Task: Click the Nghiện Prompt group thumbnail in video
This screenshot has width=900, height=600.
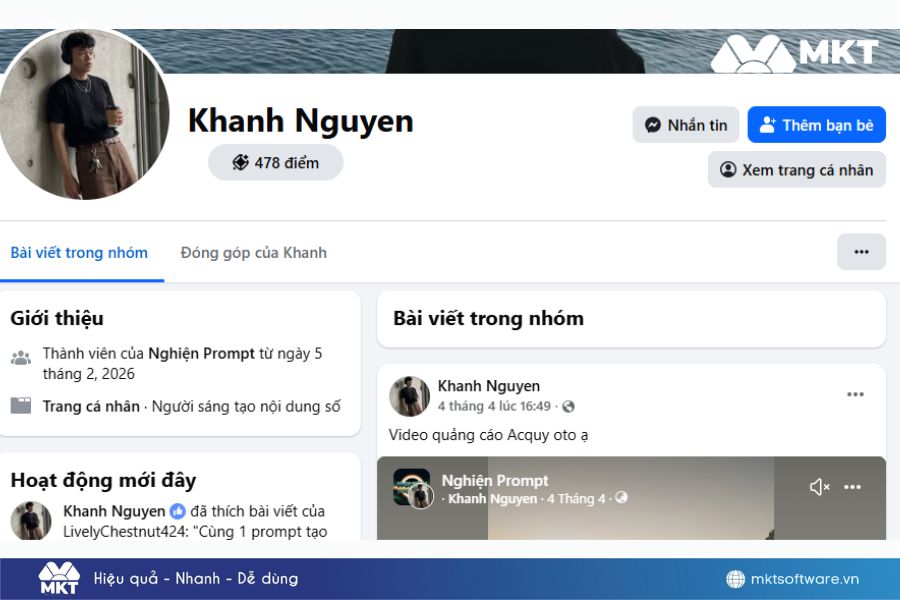Action: 411,487
